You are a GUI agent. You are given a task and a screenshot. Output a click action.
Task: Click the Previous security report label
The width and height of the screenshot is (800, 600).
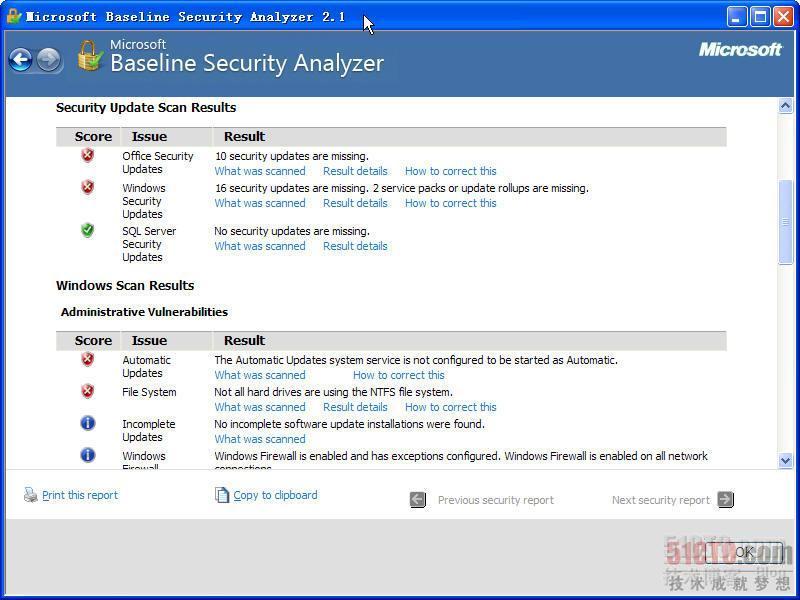click(495, 500)
